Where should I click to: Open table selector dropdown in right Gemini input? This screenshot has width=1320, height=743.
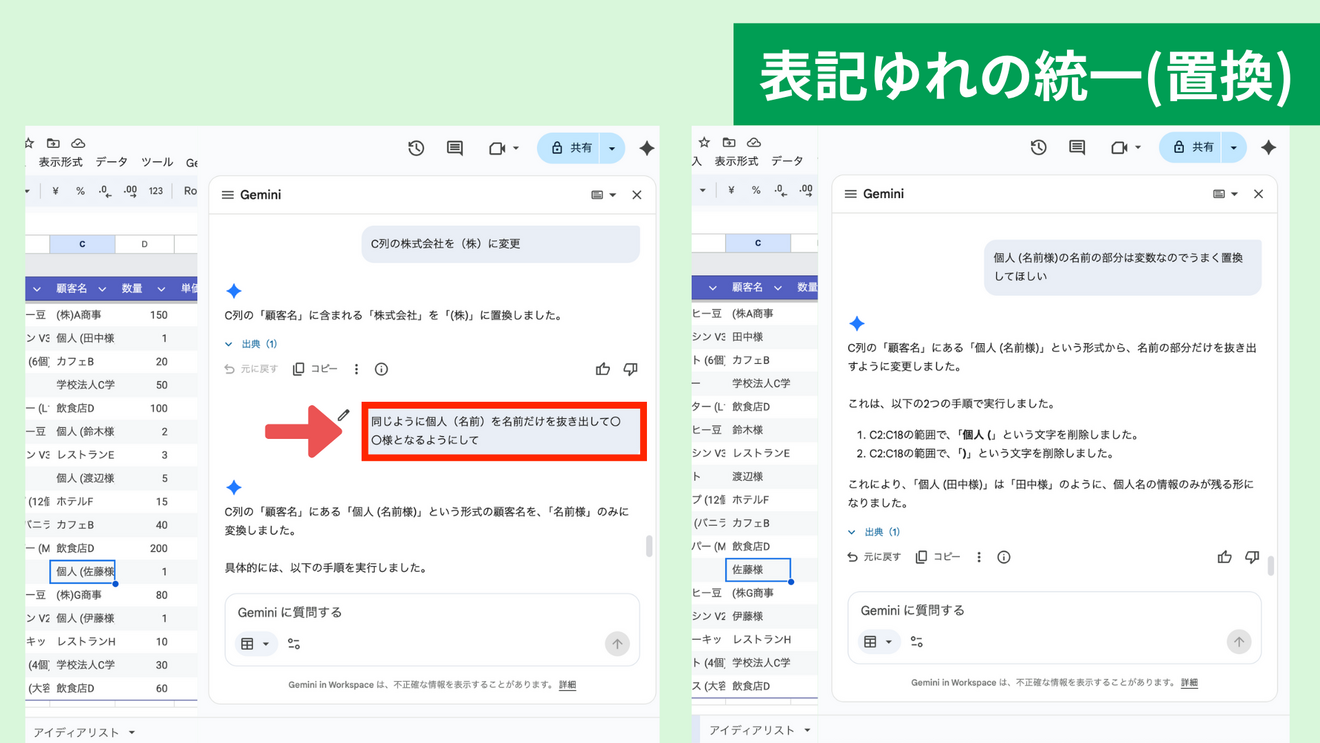coord(878,642)
